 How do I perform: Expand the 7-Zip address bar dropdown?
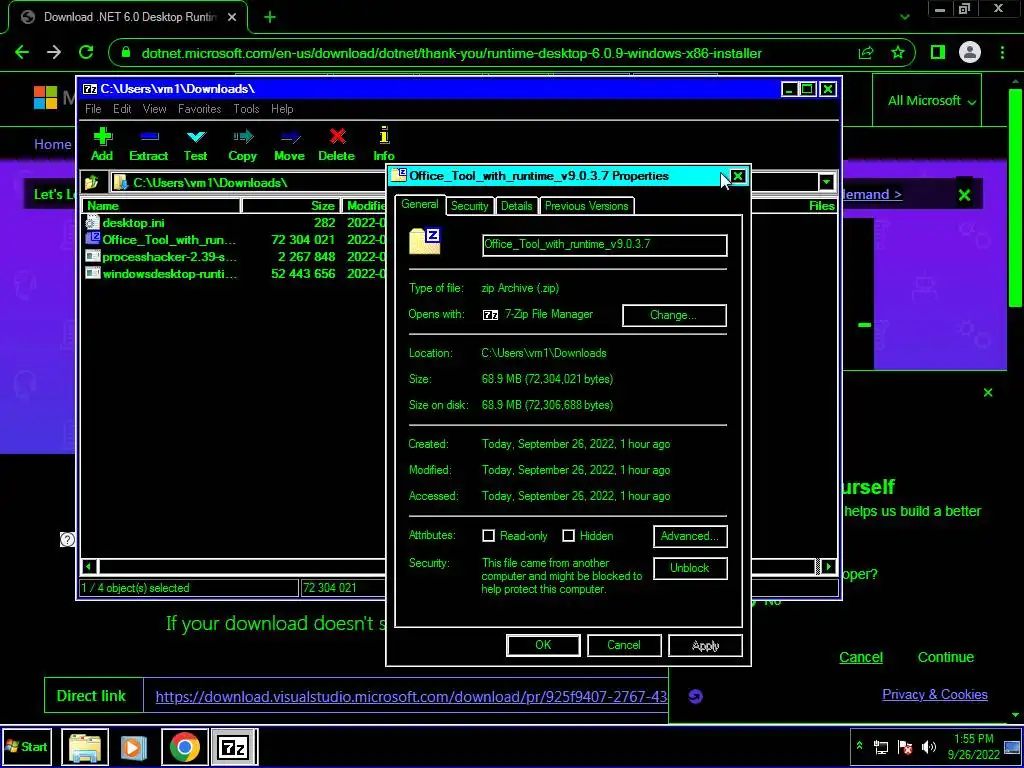pos(826,182)
